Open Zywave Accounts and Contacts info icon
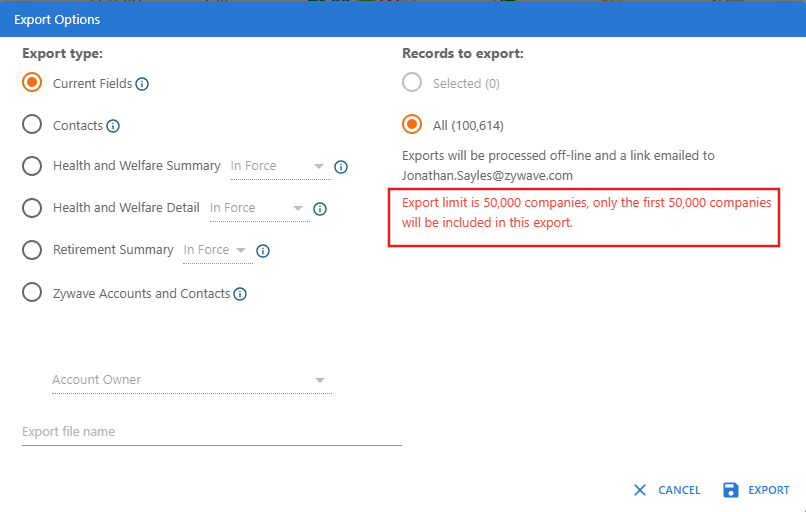This screenshot has width=806, height=512. 240,294
